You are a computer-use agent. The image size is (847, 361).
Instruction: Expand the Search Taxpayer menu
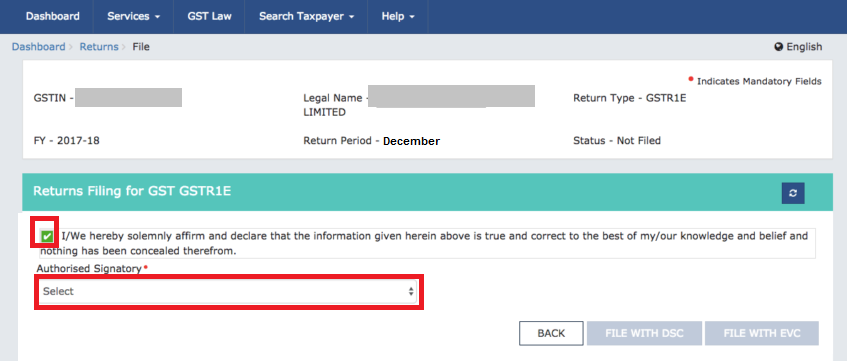point(306,16)
